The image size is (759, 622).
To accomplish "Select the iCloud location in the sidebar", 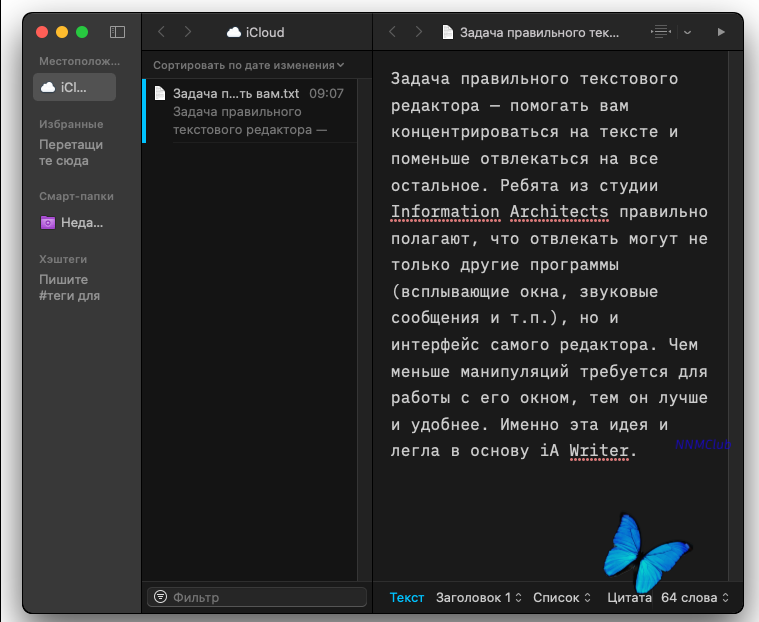I will [74, 87].
